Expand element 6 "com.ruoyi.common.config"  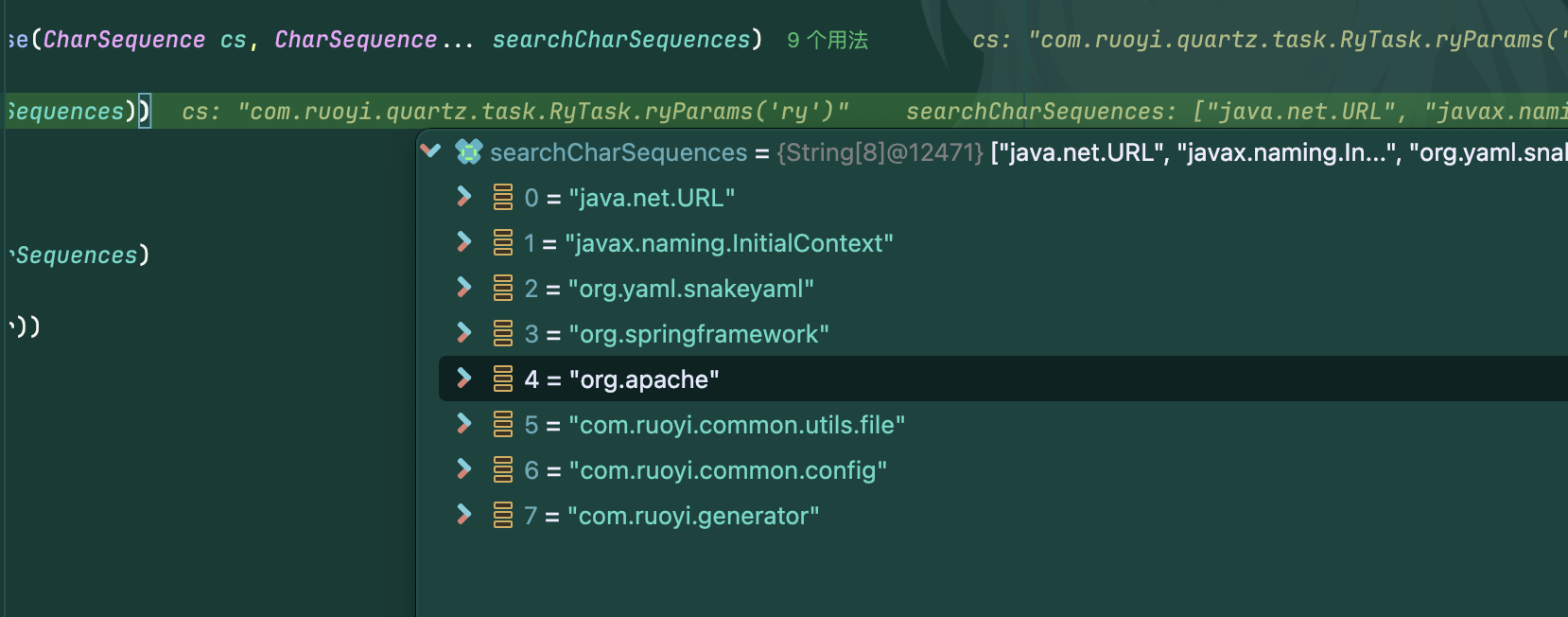click(463, 469)
